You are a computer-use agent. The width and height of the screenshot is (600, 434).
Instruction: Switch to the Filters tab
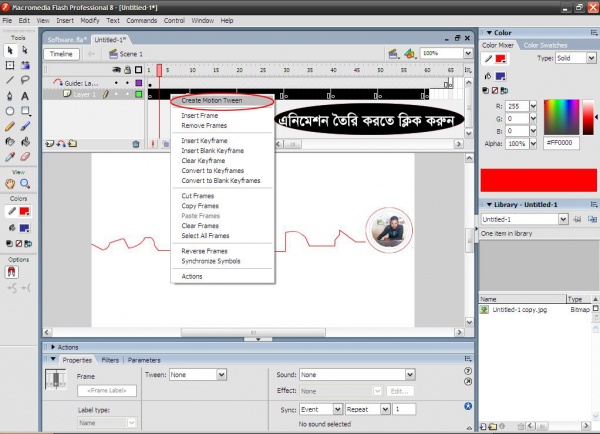coord(110,360)
